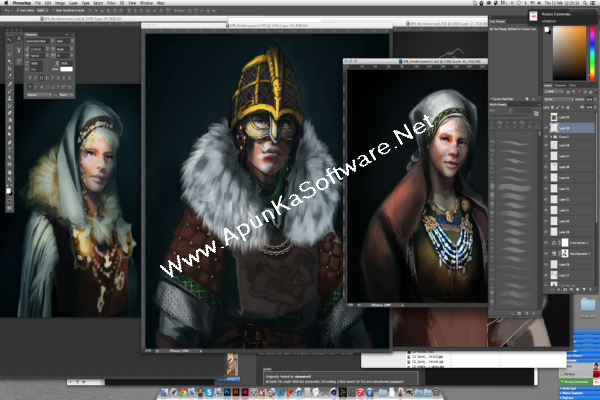Click the All Caps button in the Character panel

[x=41, y=78]
